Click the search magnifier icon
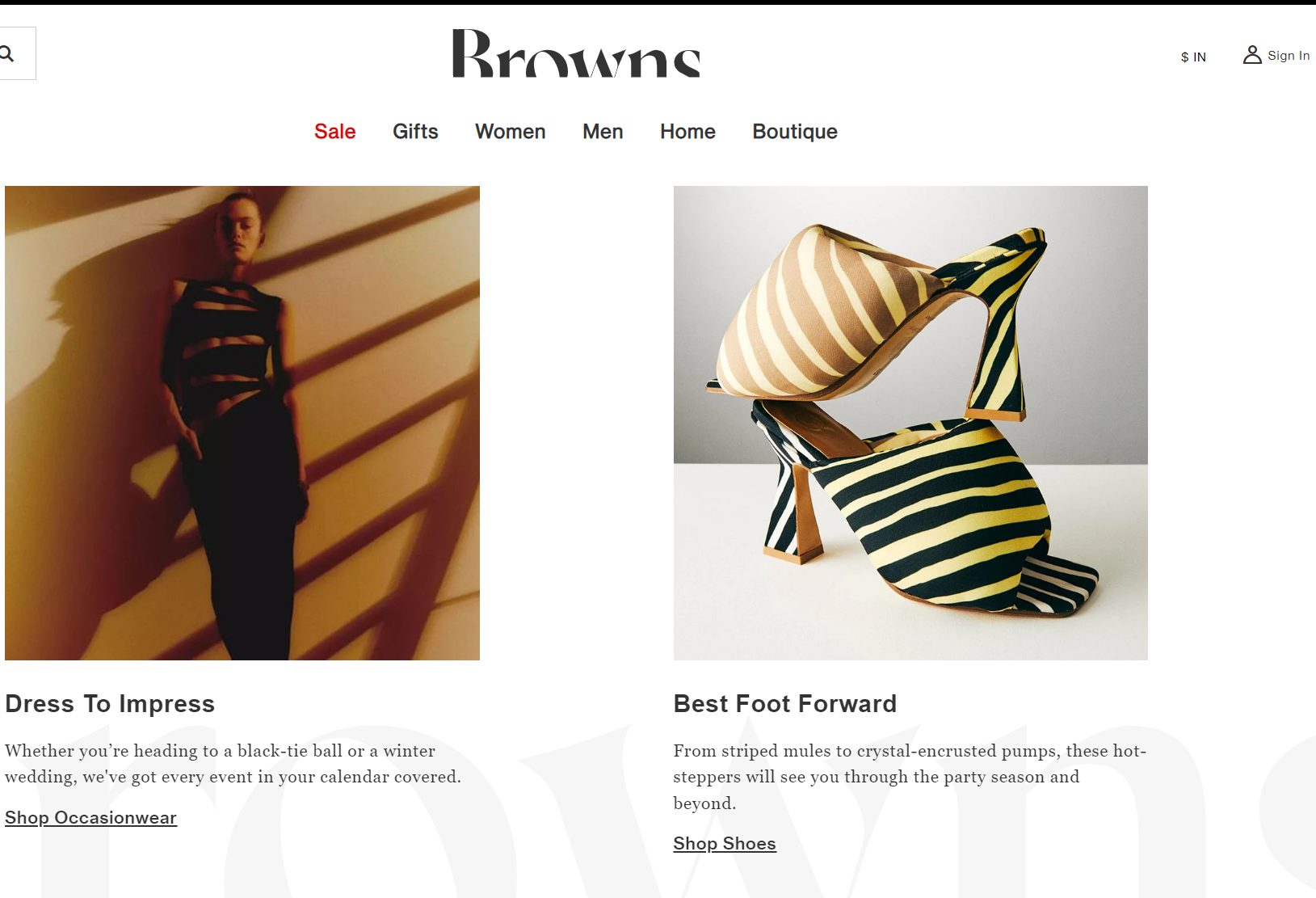1316x898 pixels. point(6,54)
